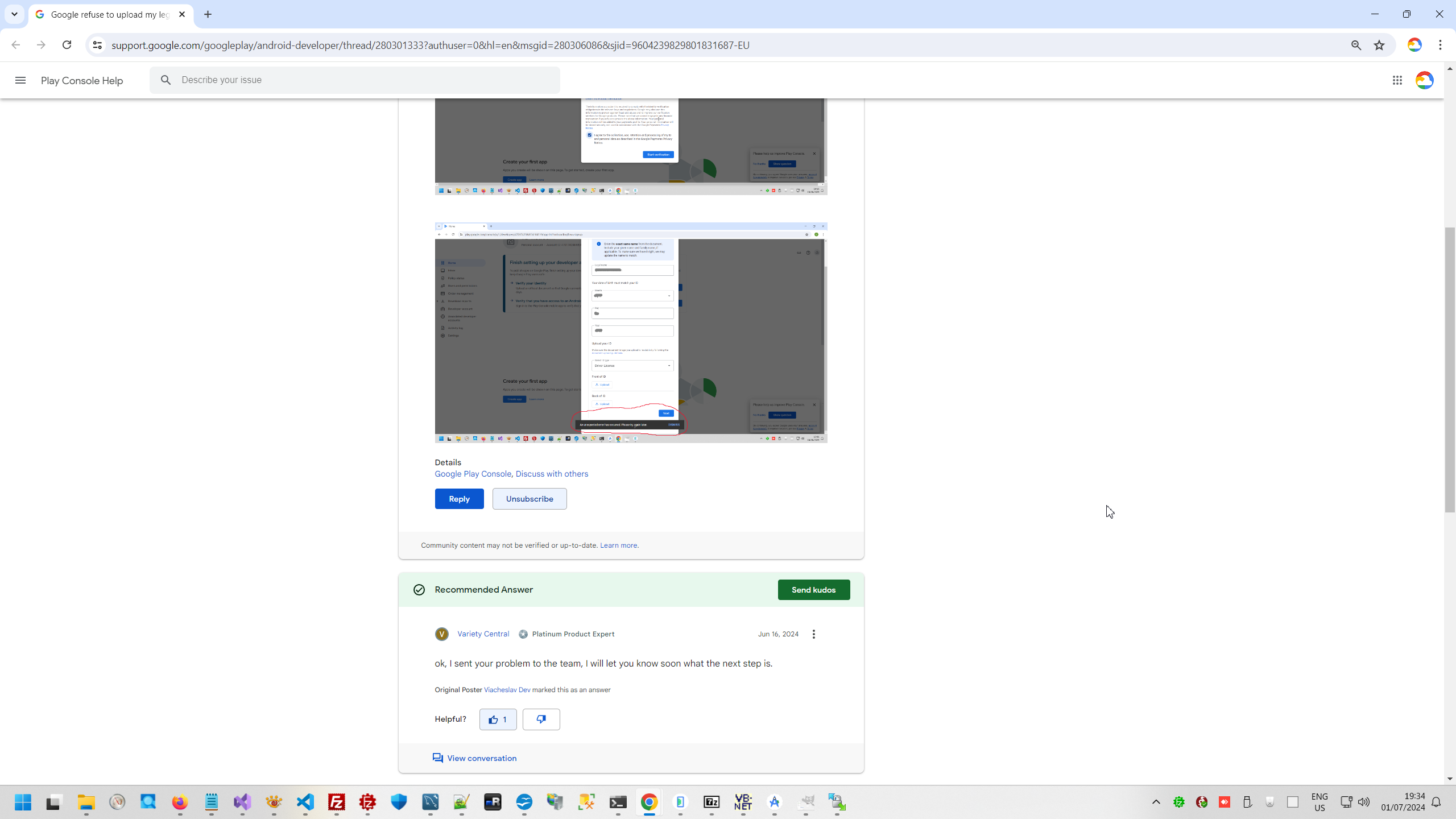Click the reload page icon
The image size is (1456, 819).
click(67, 45)
